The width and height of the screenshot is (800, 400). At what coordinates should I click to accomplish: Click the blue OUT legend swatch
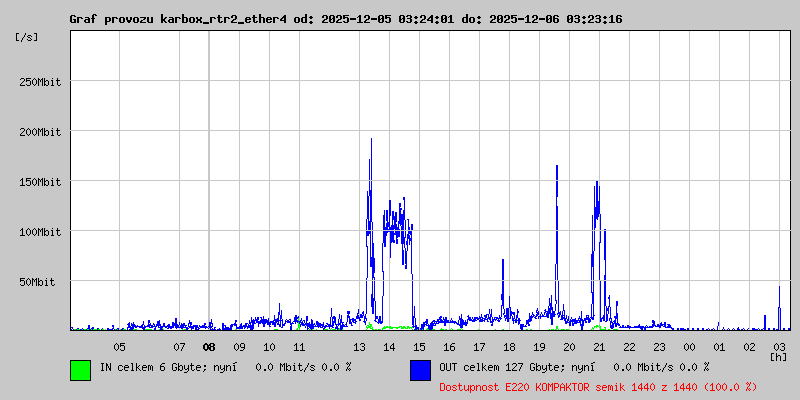[x=420, y=370]
